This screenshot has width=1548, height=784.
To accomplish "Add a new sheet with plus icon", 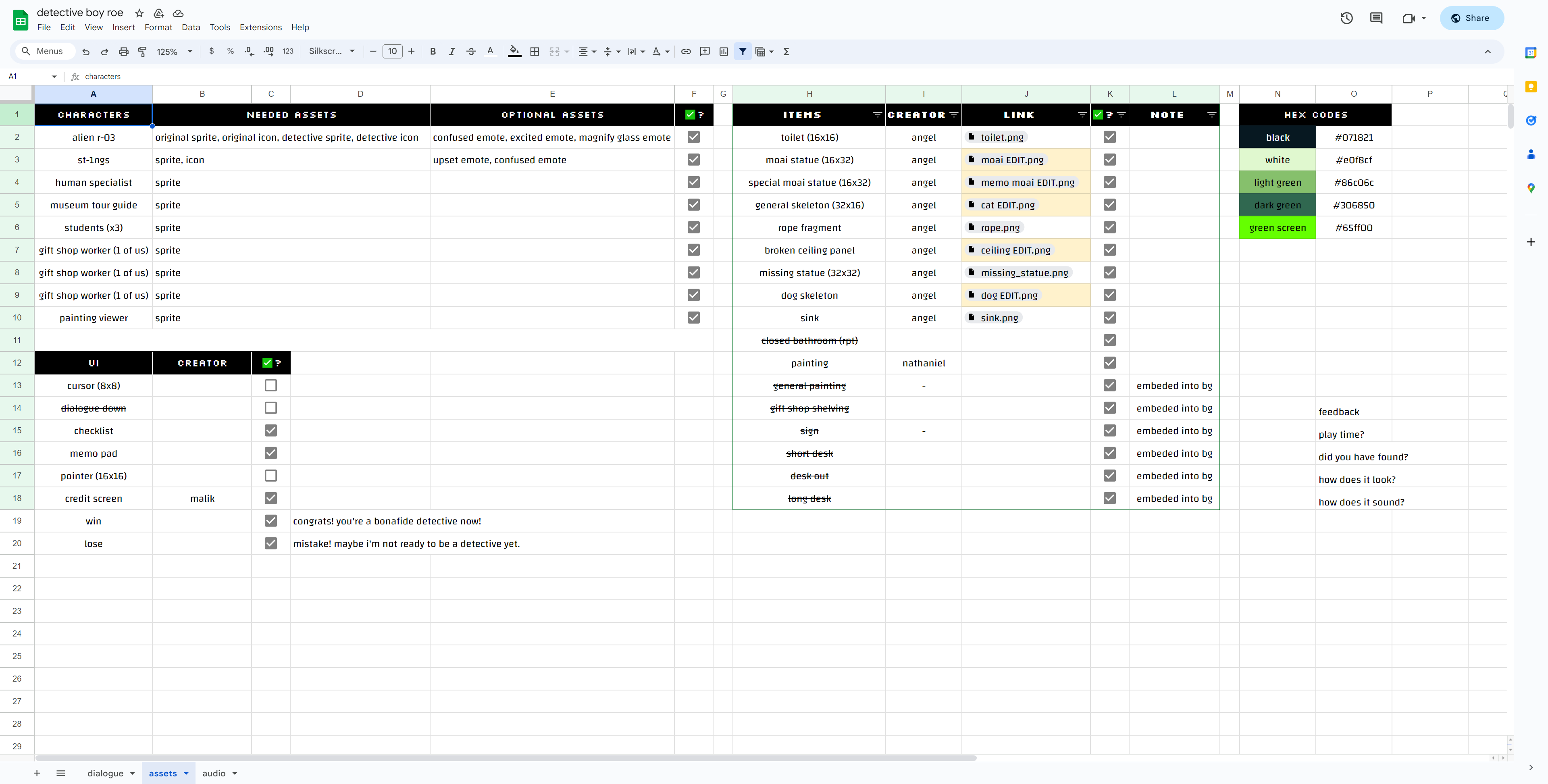I will 37,773.
